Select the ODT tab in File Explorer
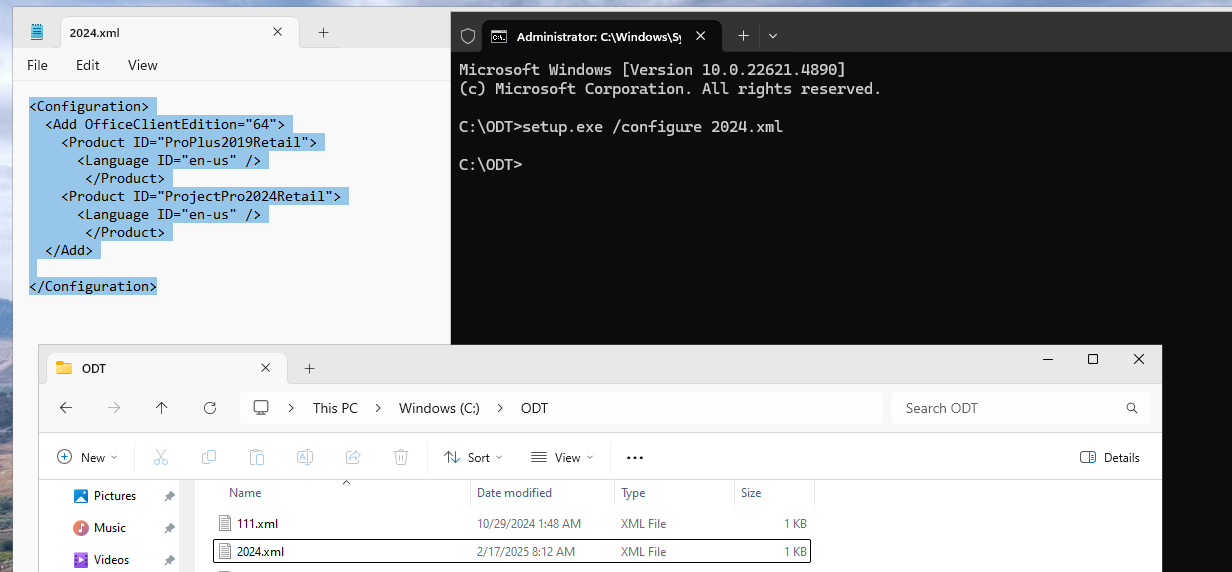 pos(167,368)
